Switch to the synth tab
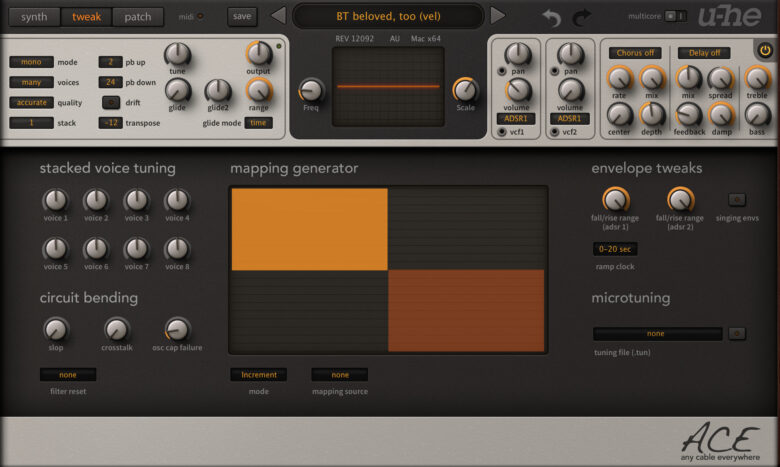The height and width of the screenshot is (467, 780). 34,17
